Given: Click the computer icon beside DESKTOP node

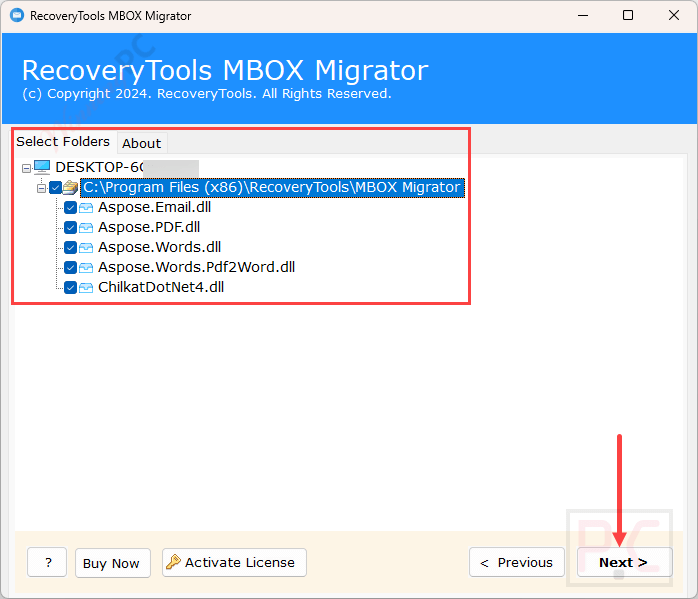Looking at the screenshot, I should coord(42,167).
